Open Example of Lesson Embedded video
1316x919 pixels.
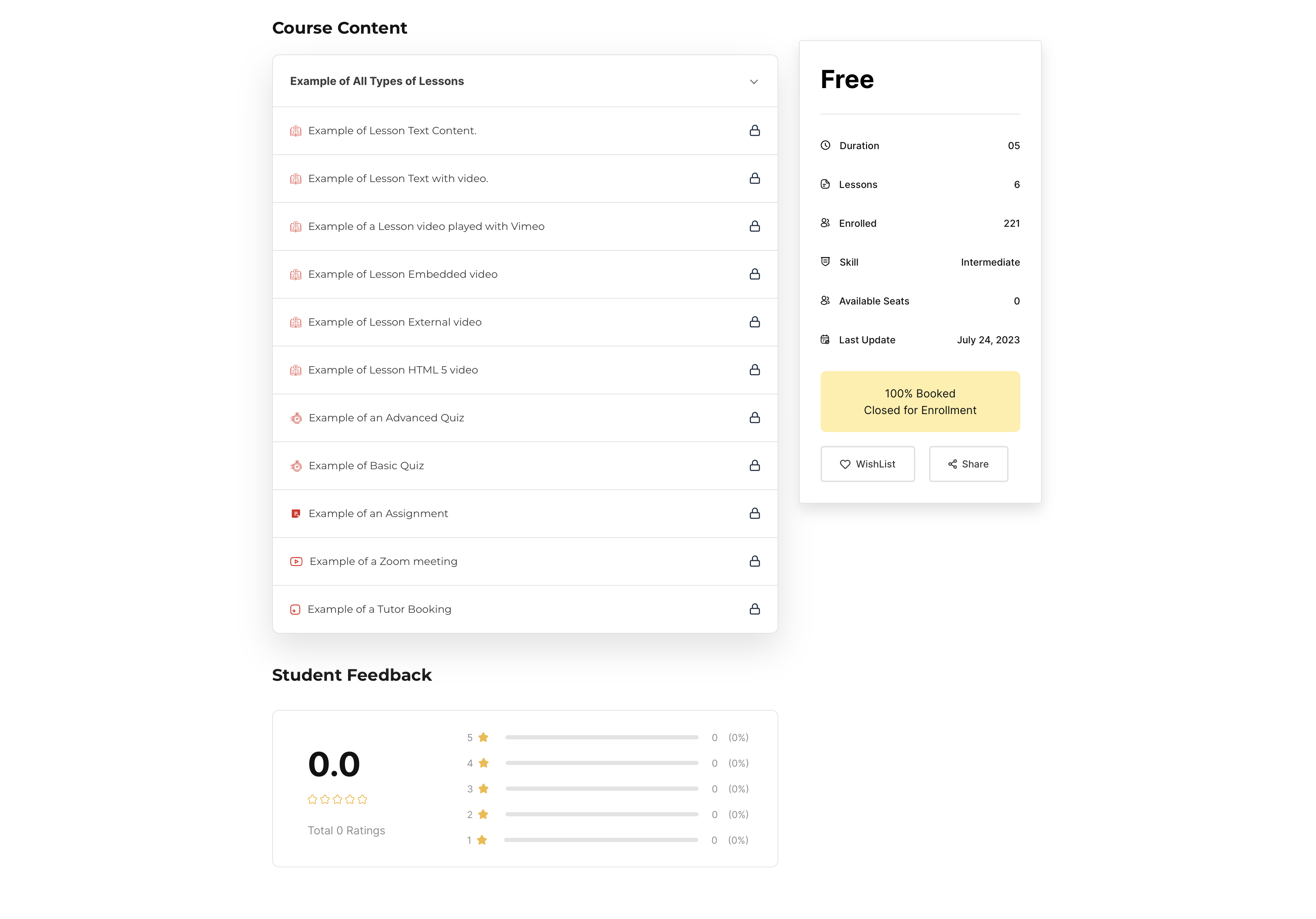pyautogui.click(x=402, y=275)
